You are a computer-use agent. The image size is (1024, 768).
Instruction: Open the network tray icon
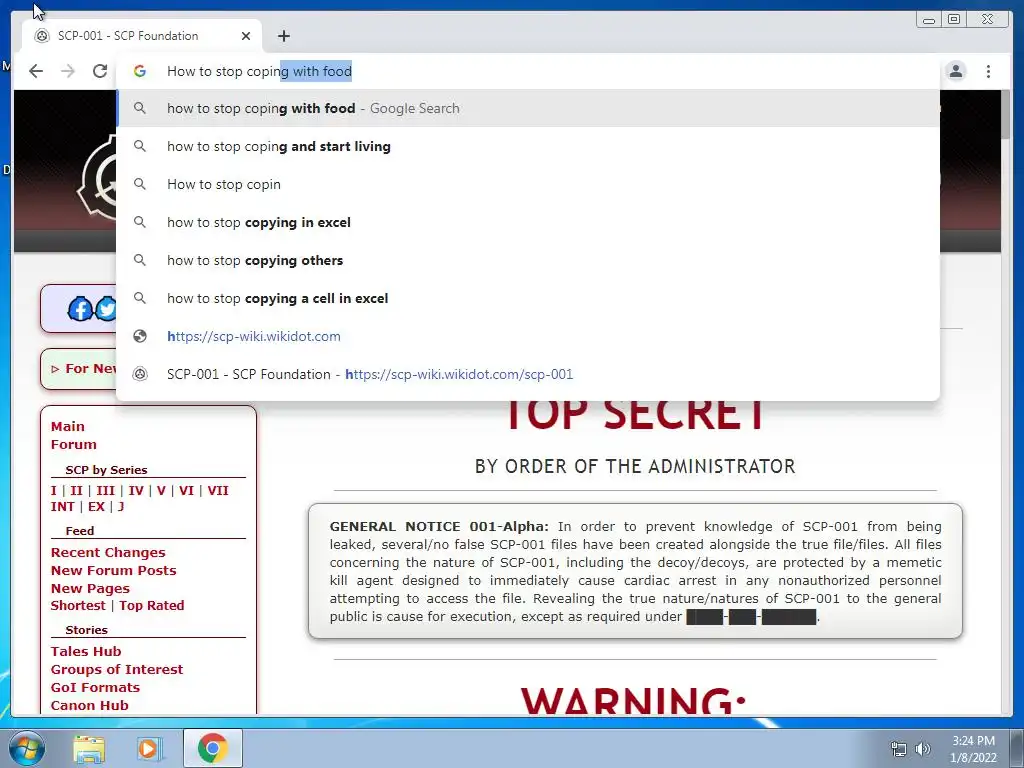point(899,749)
